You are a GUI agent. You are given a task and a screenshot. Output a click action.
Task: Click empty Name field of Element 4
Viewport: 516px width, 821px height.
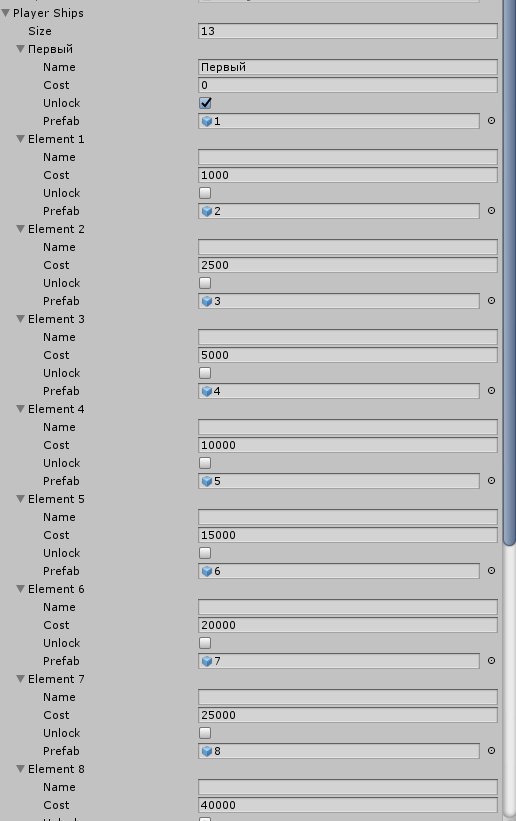tap(348, 427)
